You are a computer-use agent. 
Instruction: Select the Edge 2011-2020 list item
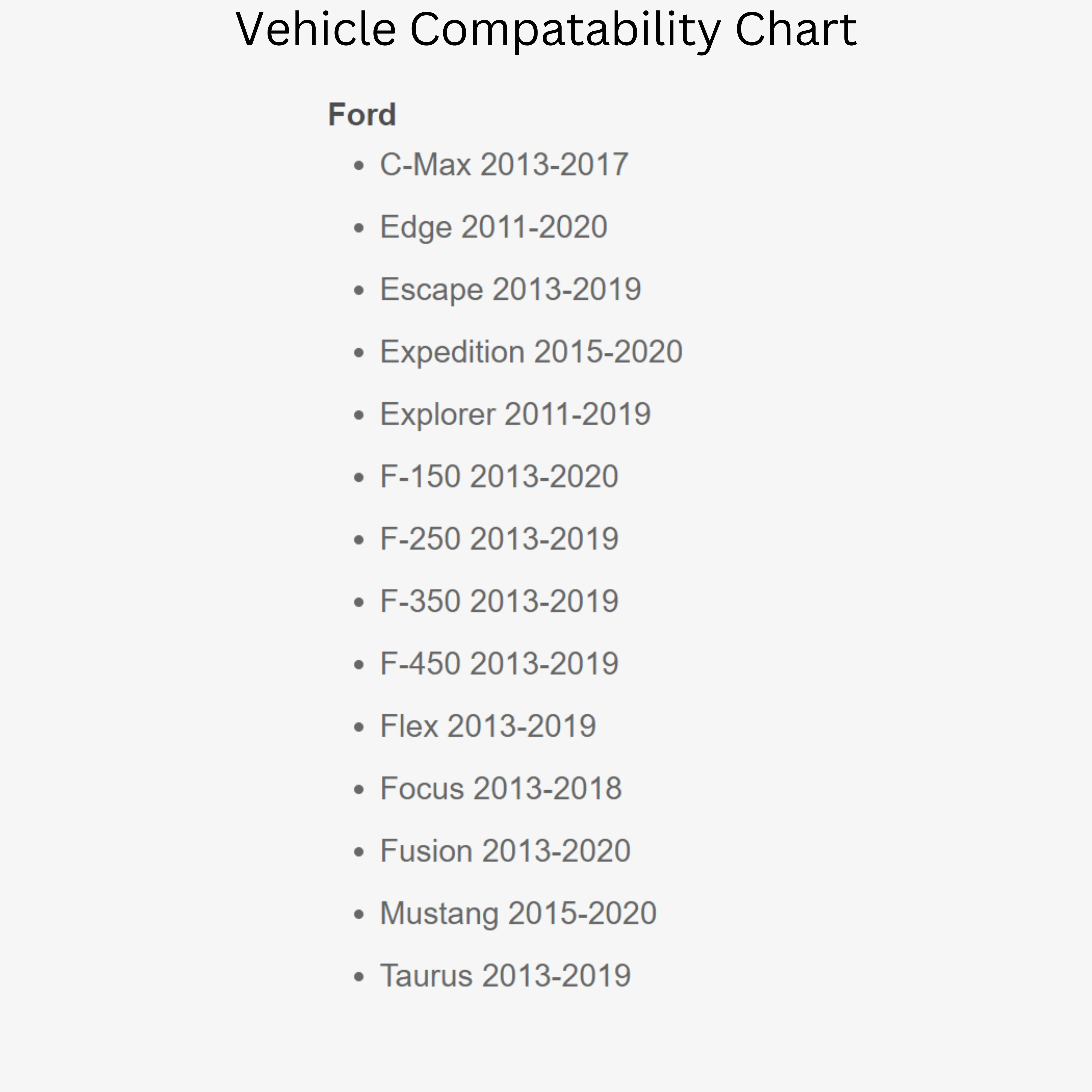(x=493, y=227)
